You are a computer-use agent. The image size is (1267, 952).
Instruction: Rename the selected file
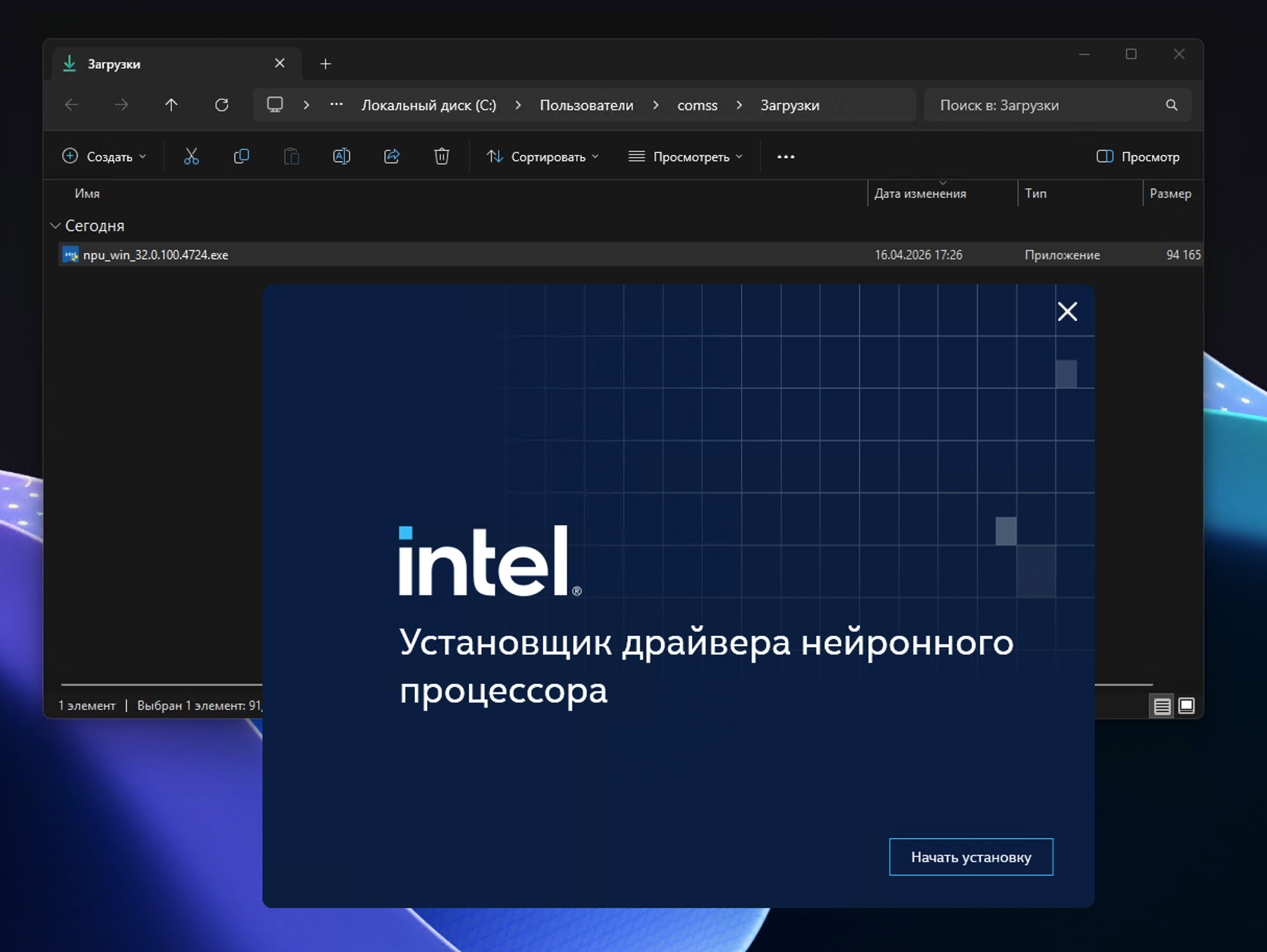coord(341,156)
